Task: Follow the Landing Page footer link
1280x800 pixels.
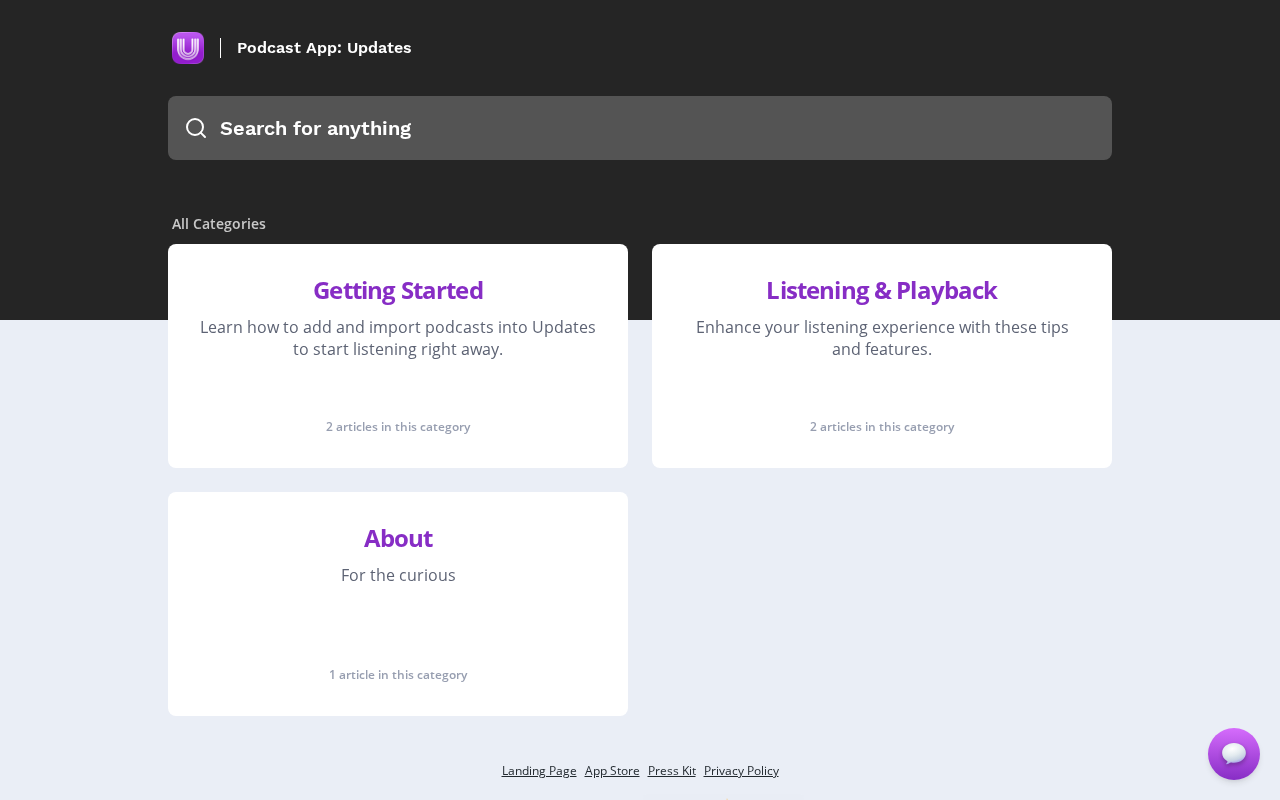Action: point(539,771)
